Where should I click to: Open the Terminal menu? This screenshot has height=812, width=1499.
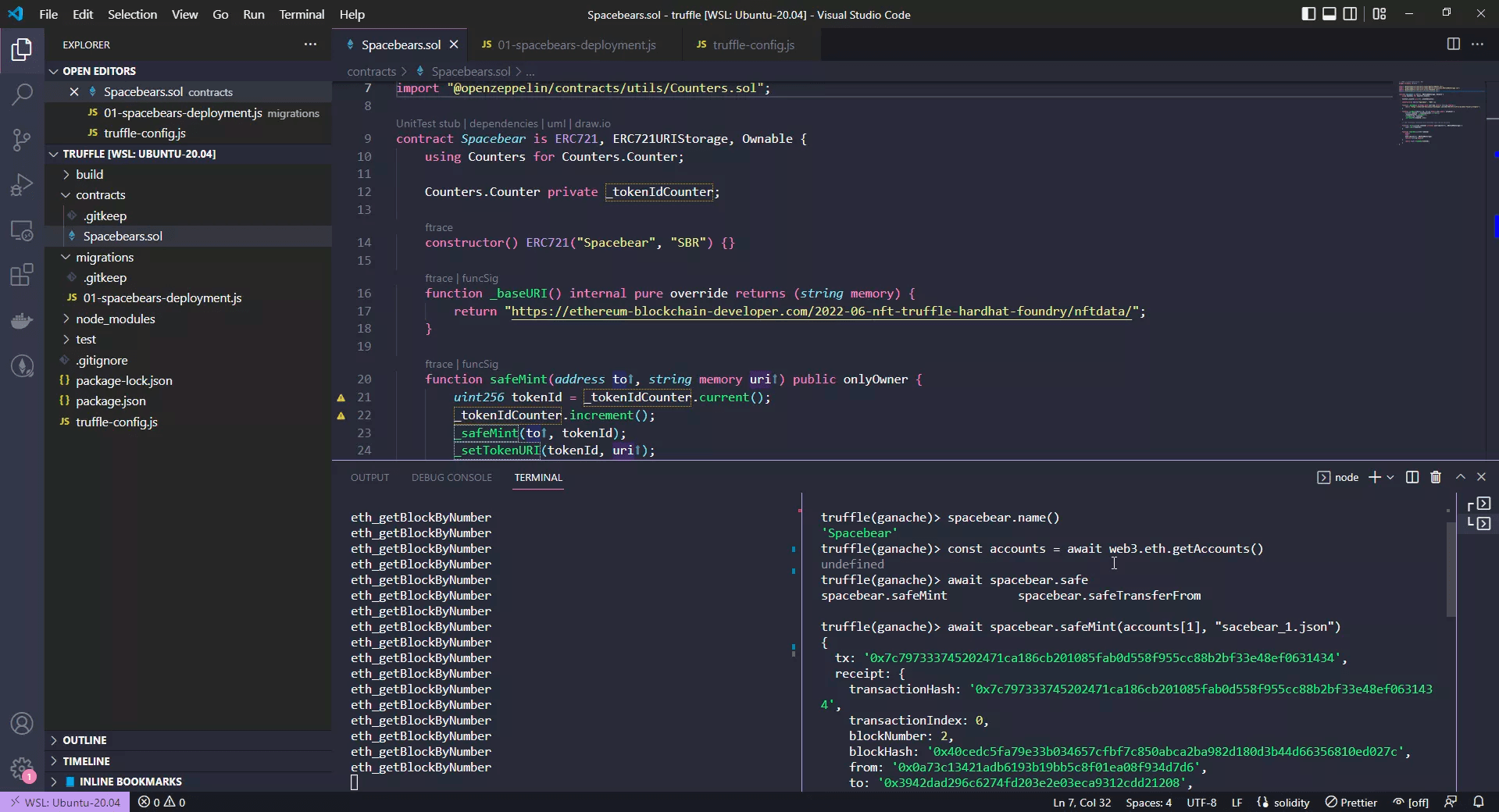click(302, 14)
